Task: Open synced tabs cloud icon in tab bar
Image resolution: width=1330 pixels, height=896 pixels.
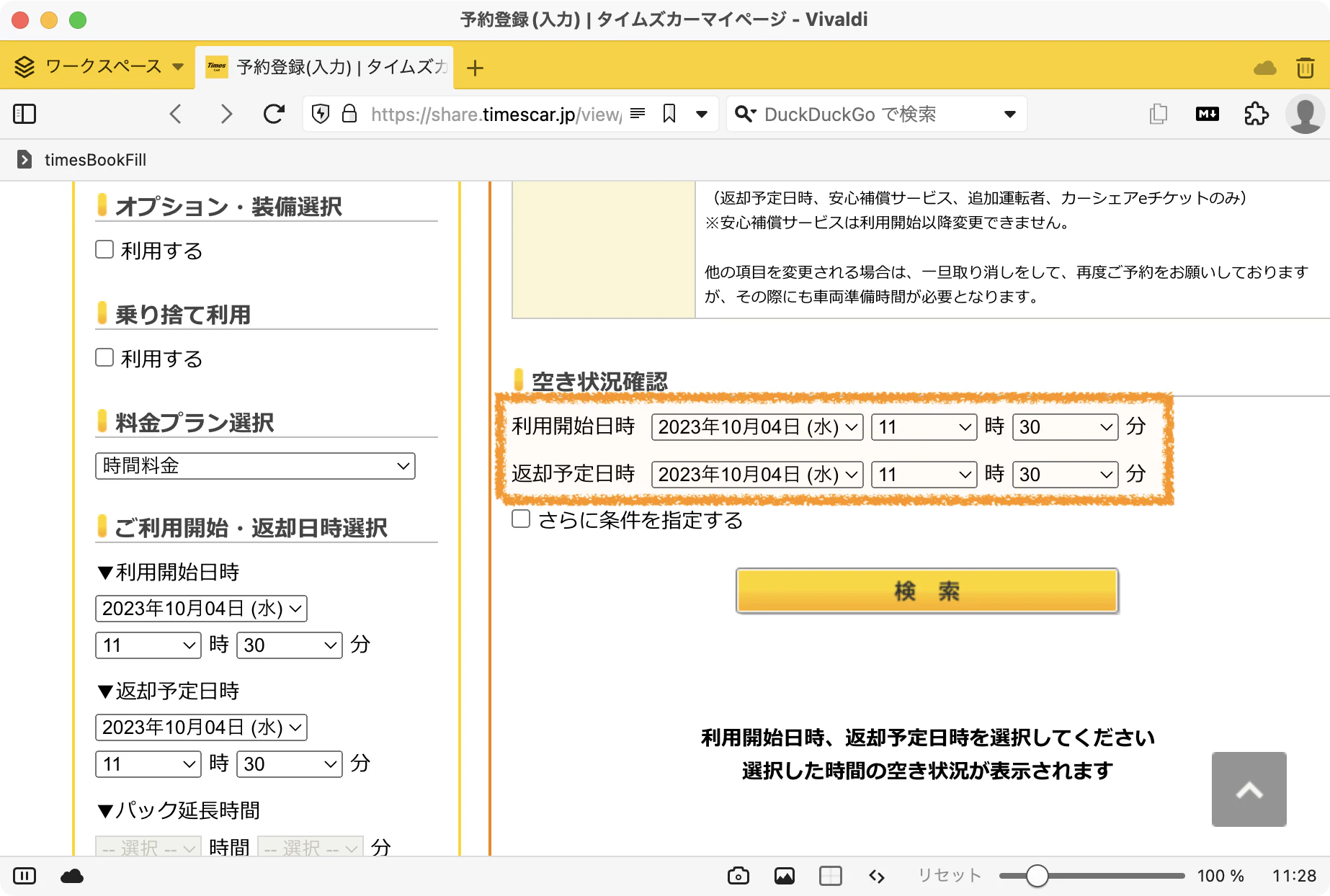Action: coord(1265,68)
